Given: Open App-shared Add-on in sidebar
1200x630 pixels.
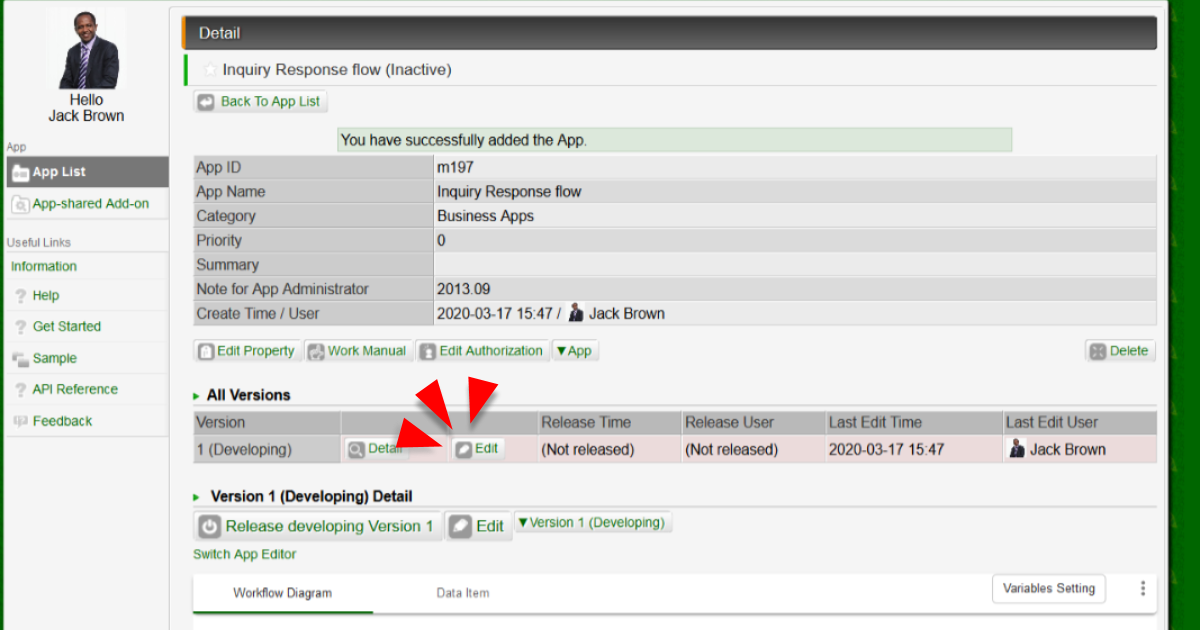Looking at the screenshot, I should (x=90, y=204).
